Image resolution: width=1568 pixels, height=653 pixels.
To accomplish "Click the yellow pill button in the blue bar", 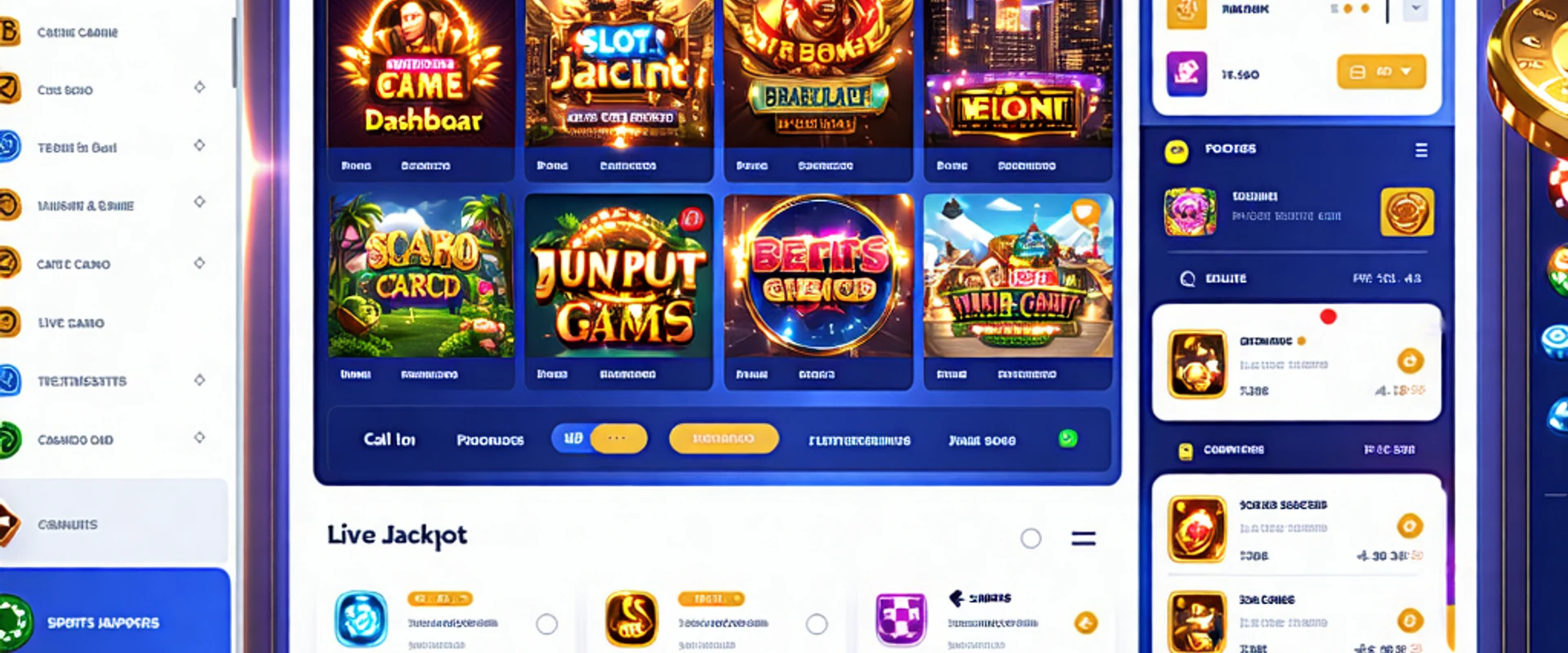I will [x=724, y=438].
